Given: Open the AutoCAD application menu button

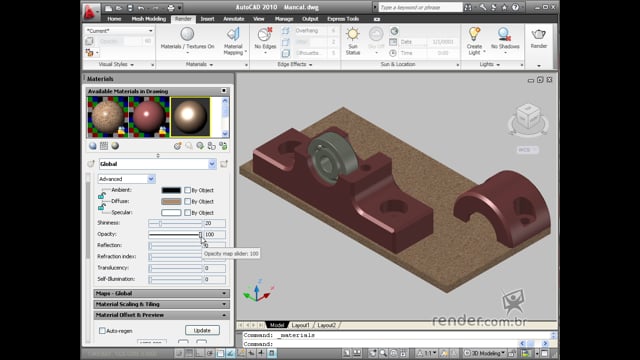Looking at the screenshot, I should (90, 12).
